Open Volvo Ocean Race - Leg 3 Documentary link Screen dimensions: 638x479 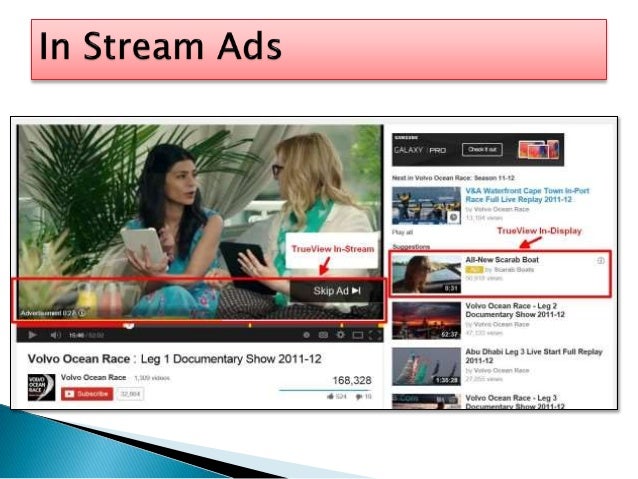515,402
